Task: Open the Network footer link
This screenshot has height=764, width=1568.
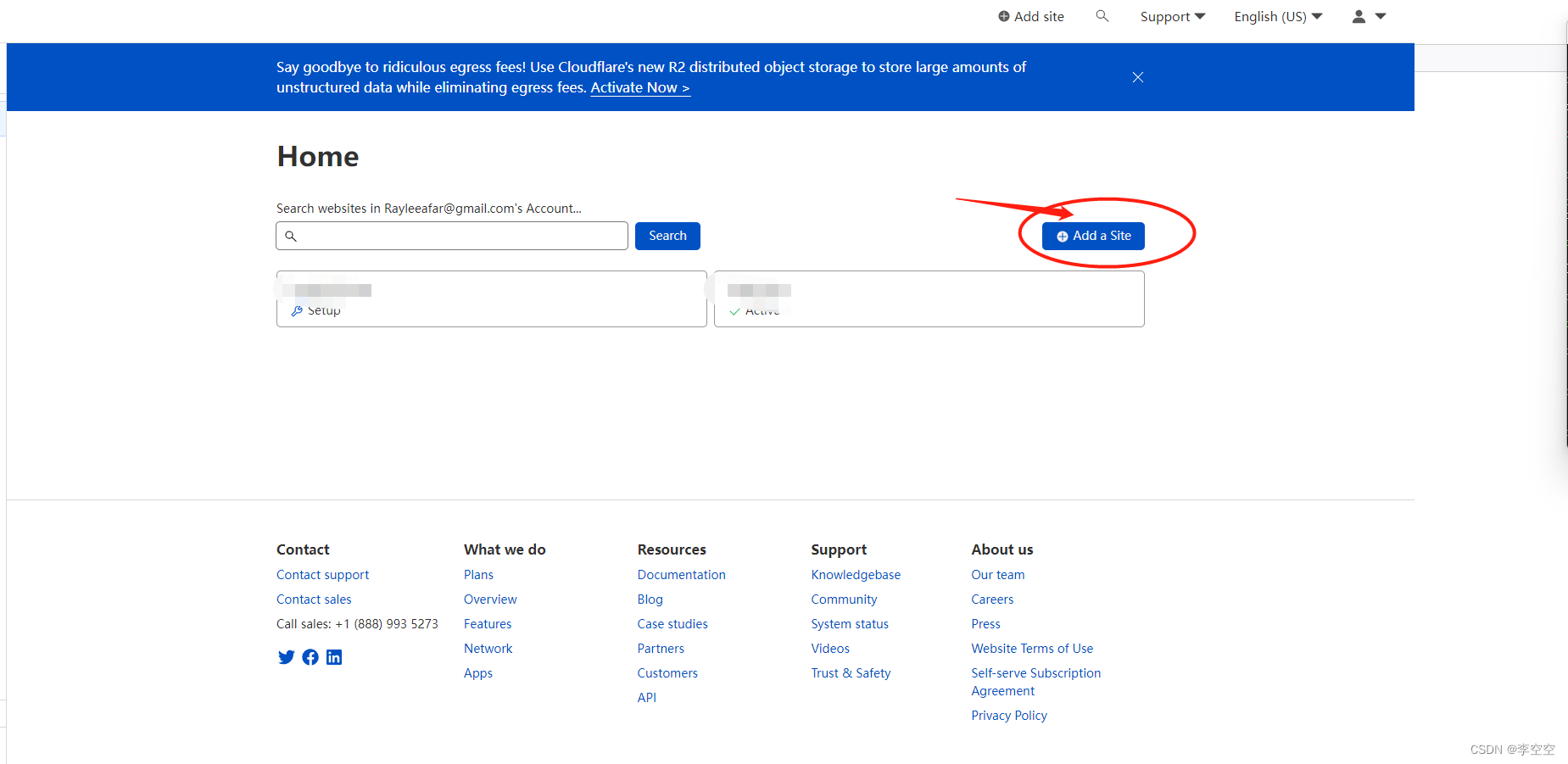Action: click(x=488, y=649)
